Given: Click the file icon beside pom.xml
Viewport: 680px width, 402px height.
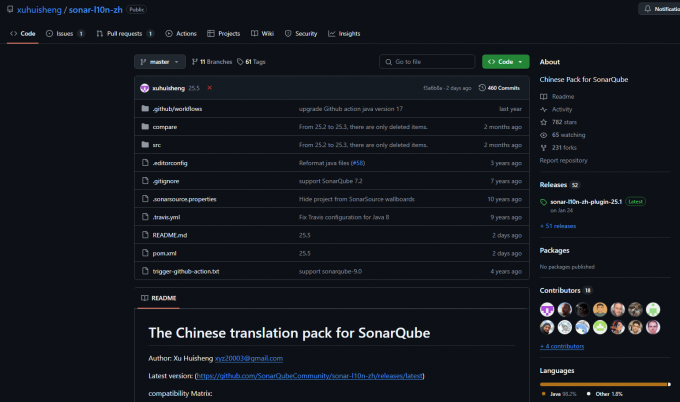Looking at the screenshot, I should pyautogui.click(x=145, y=253).
